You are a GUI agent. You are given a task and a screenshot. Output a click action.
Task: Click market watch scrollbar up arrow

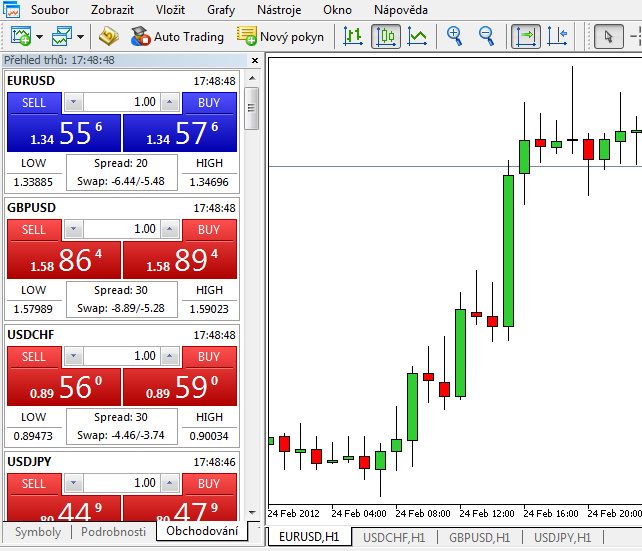coord(252,78)
